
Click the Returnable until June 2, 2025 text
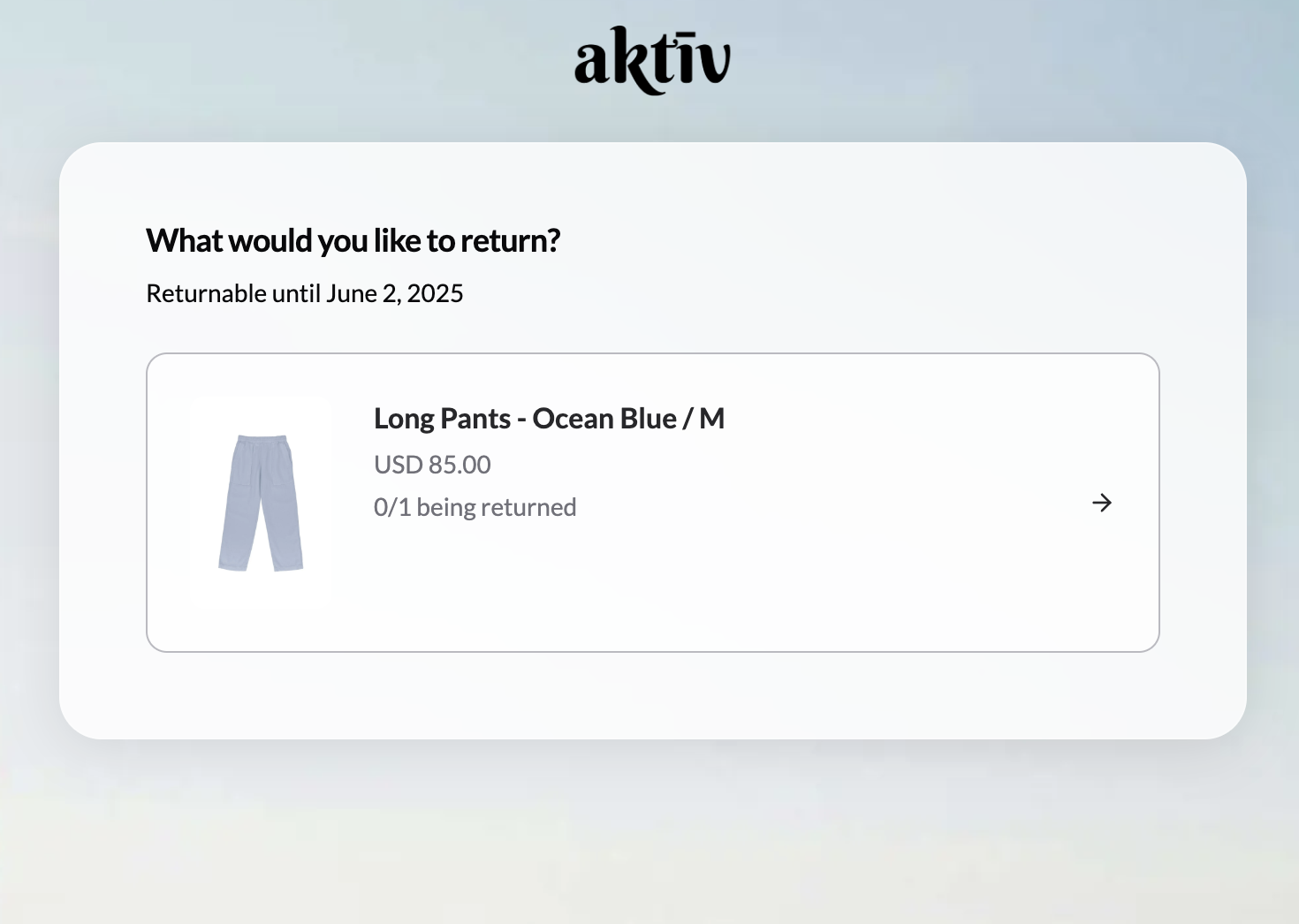coord(304,293)
